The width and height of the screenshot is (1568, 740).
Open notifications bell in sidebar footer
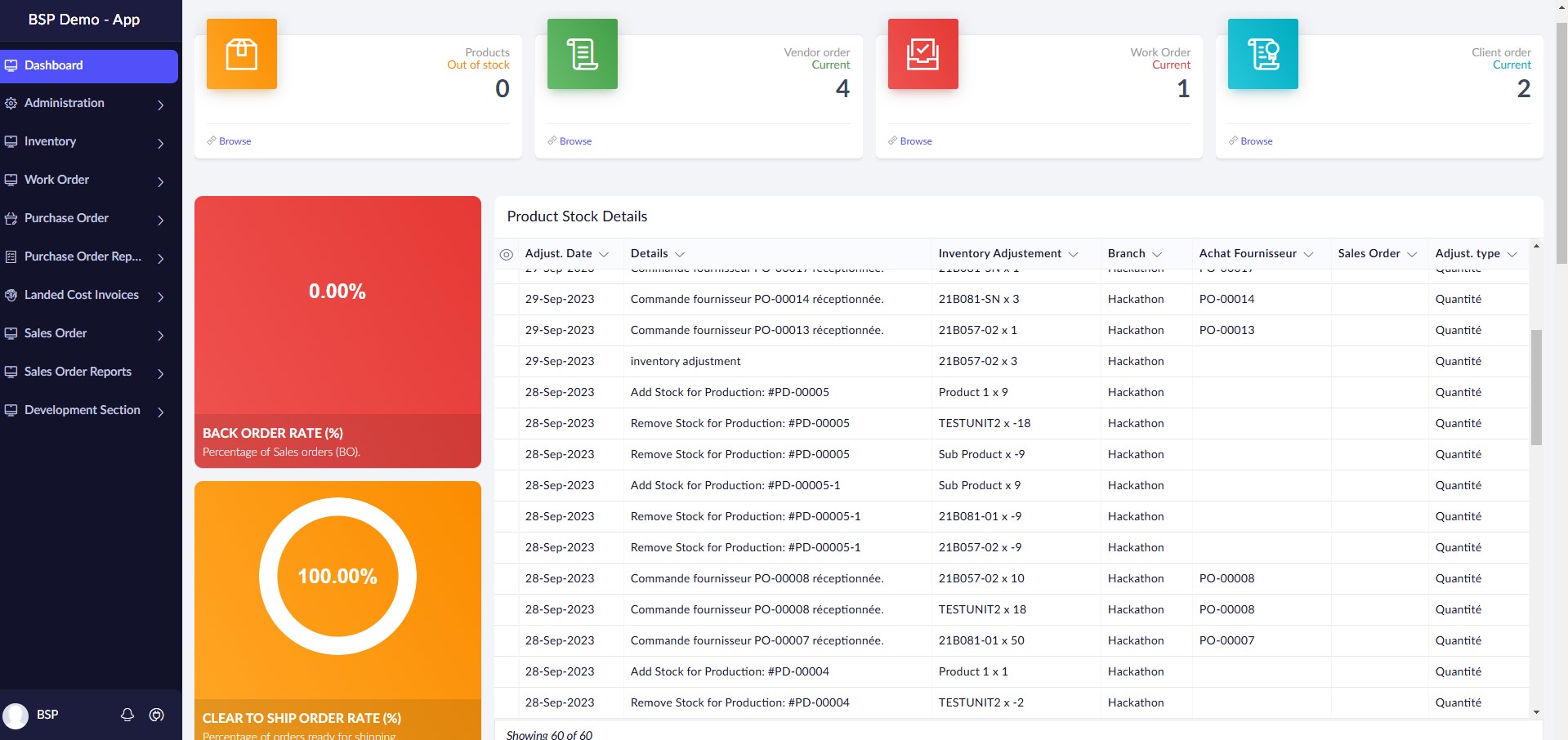point(127,715)
